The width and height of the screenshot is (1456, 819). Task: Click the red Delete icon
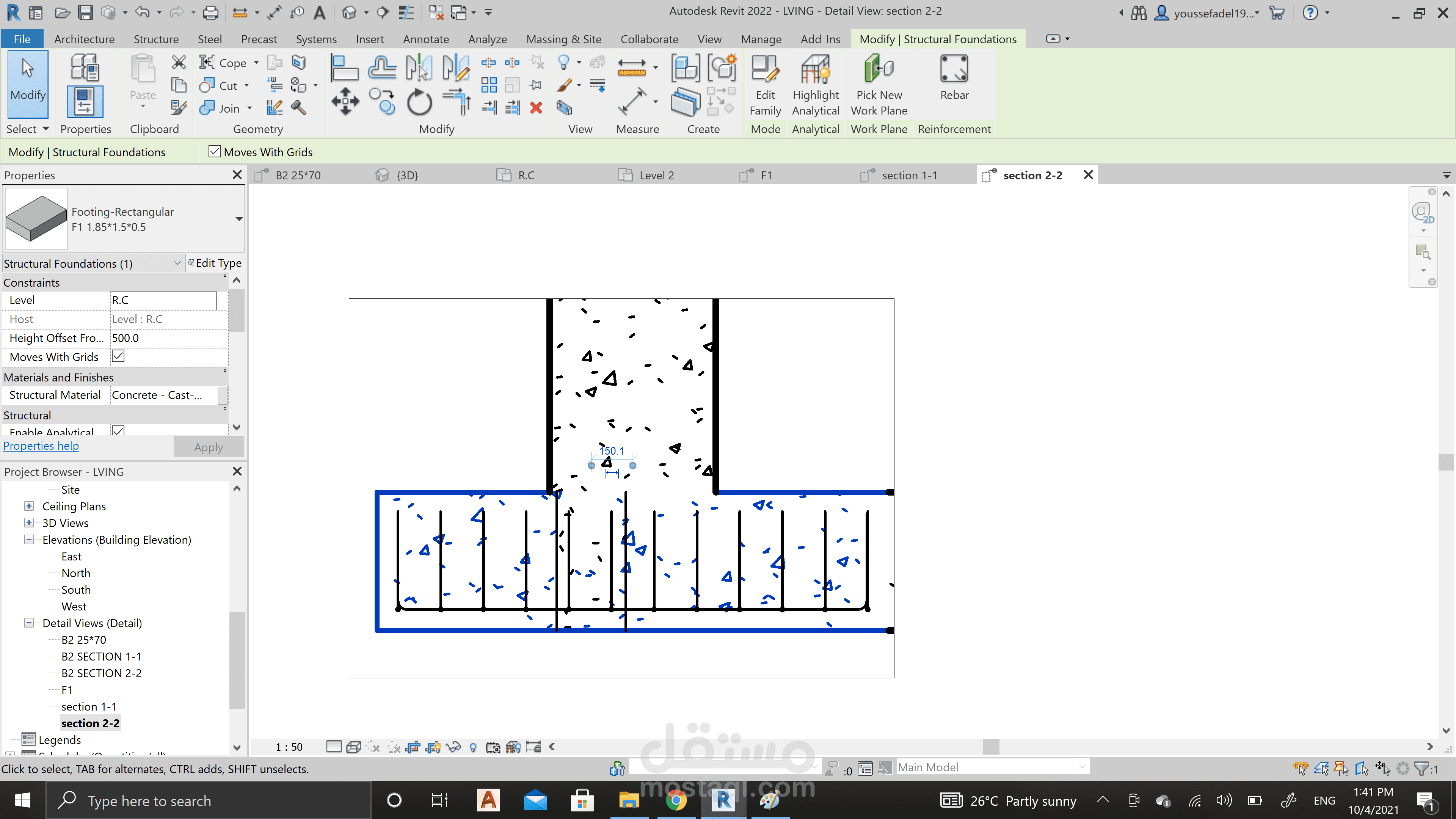pyautogui.click(x=536, y=107)
